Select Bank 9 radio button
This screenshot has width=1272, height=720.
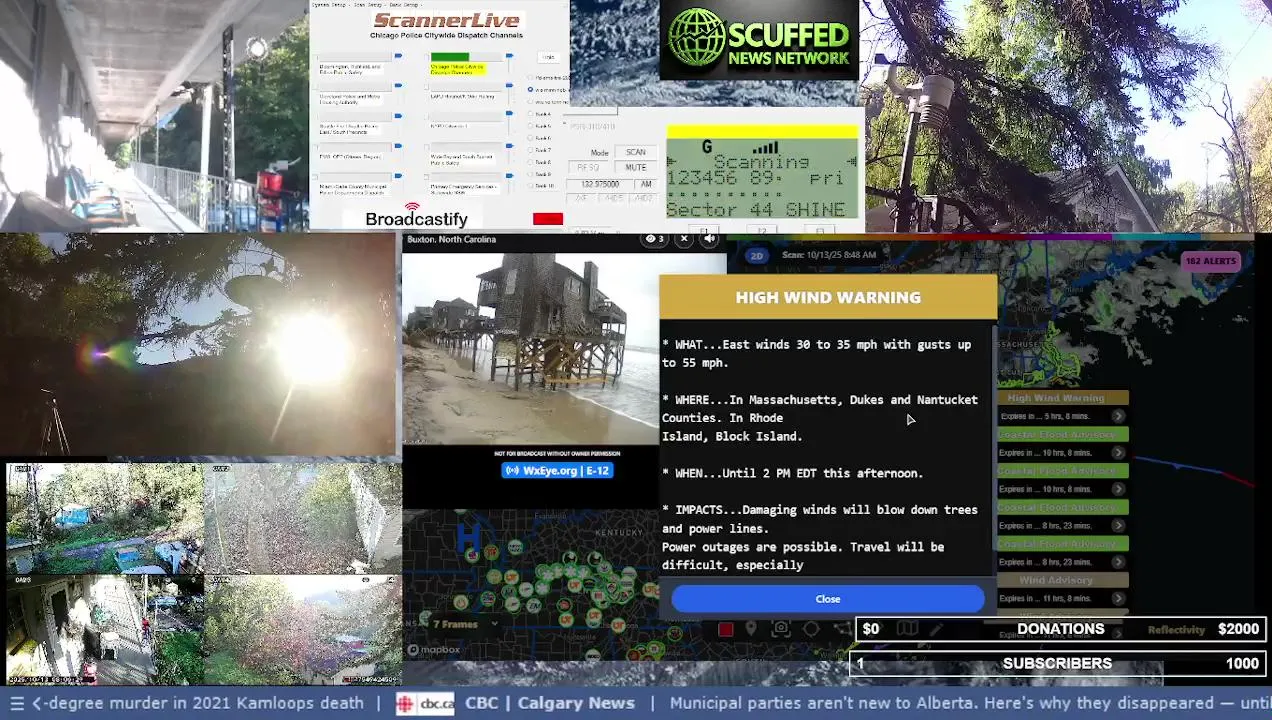530,174
